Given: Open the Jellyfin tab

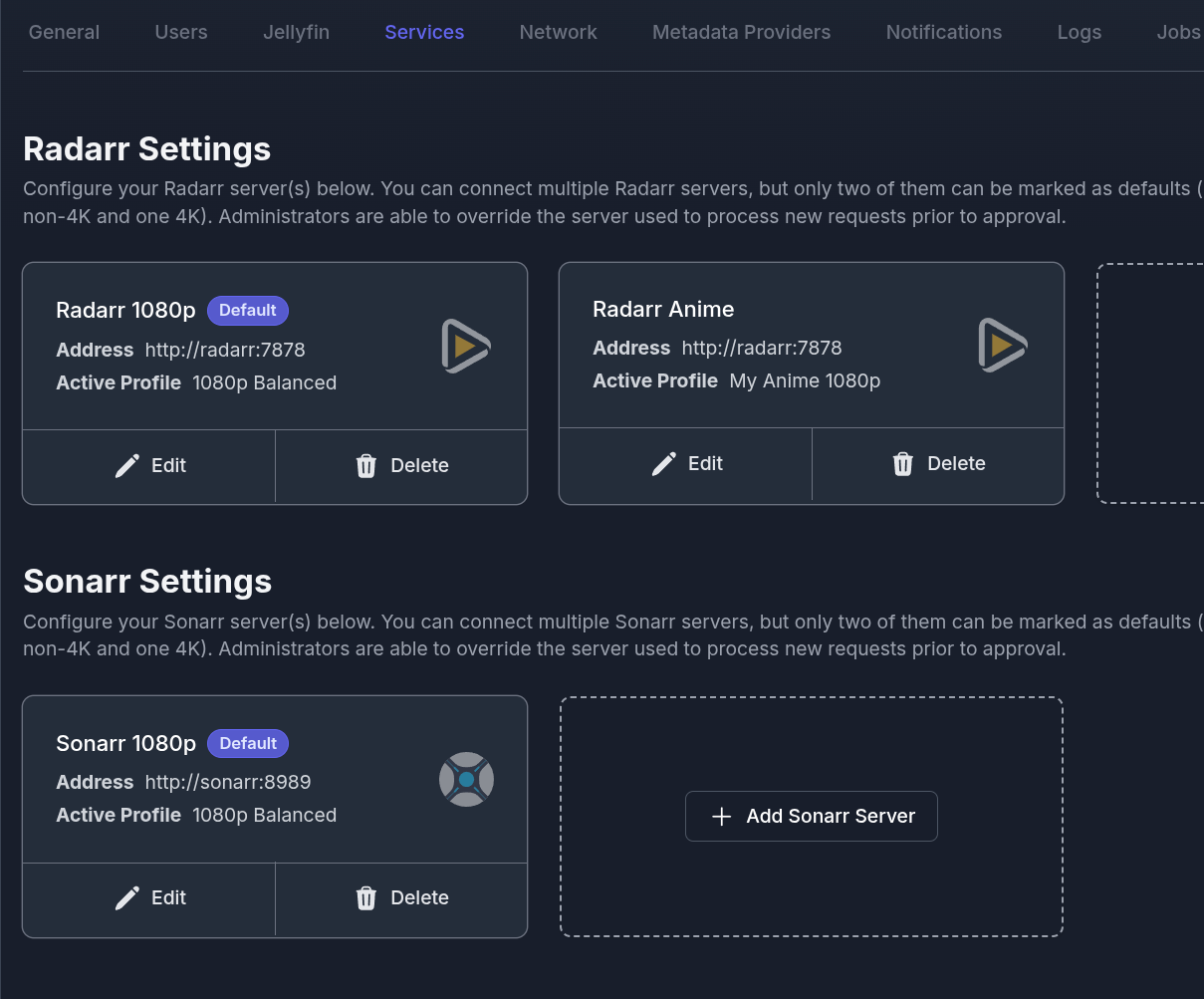Looking at the screenshot, I should (296, 32).
